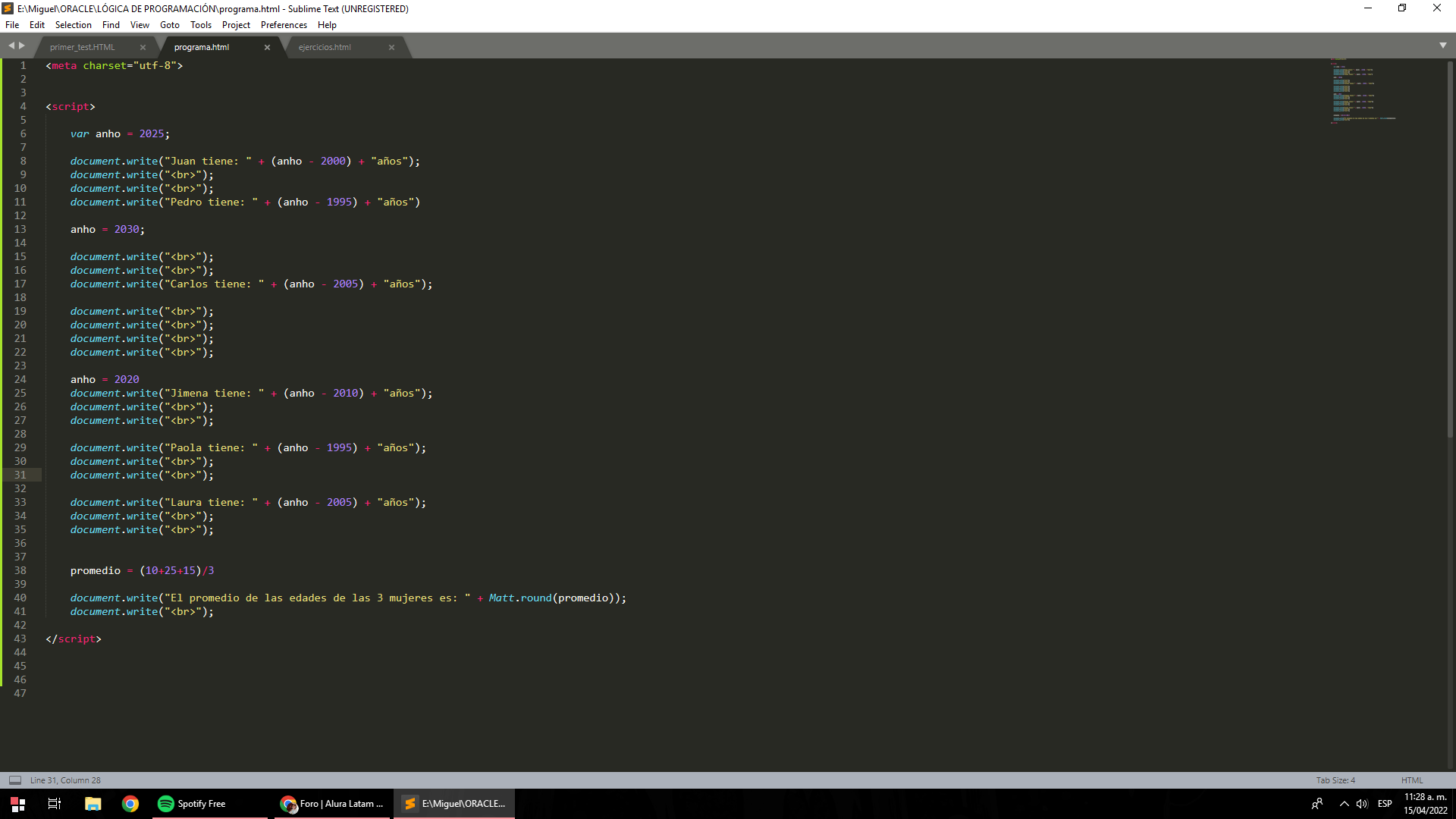Select the programa.html tab

pos(202,47)
